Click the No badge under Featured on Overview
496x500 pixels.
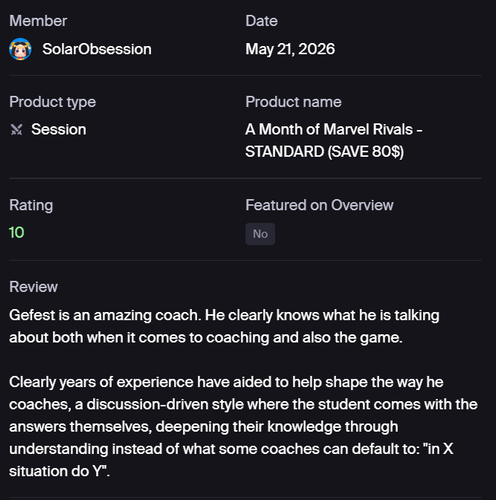(x=260, y=234)
